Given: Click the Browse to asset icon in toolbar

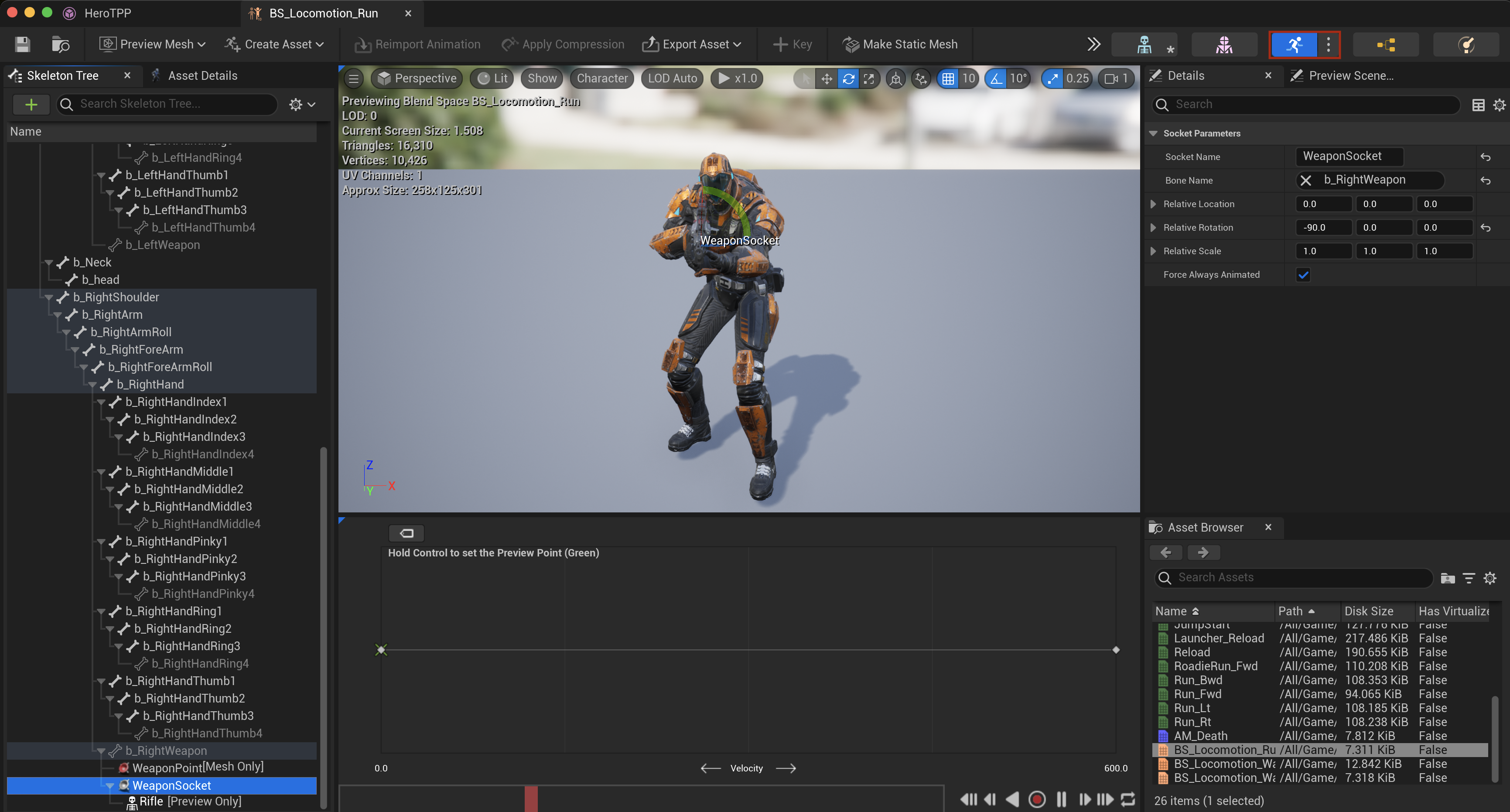Looking at the screenshot, I should point(60,44).
